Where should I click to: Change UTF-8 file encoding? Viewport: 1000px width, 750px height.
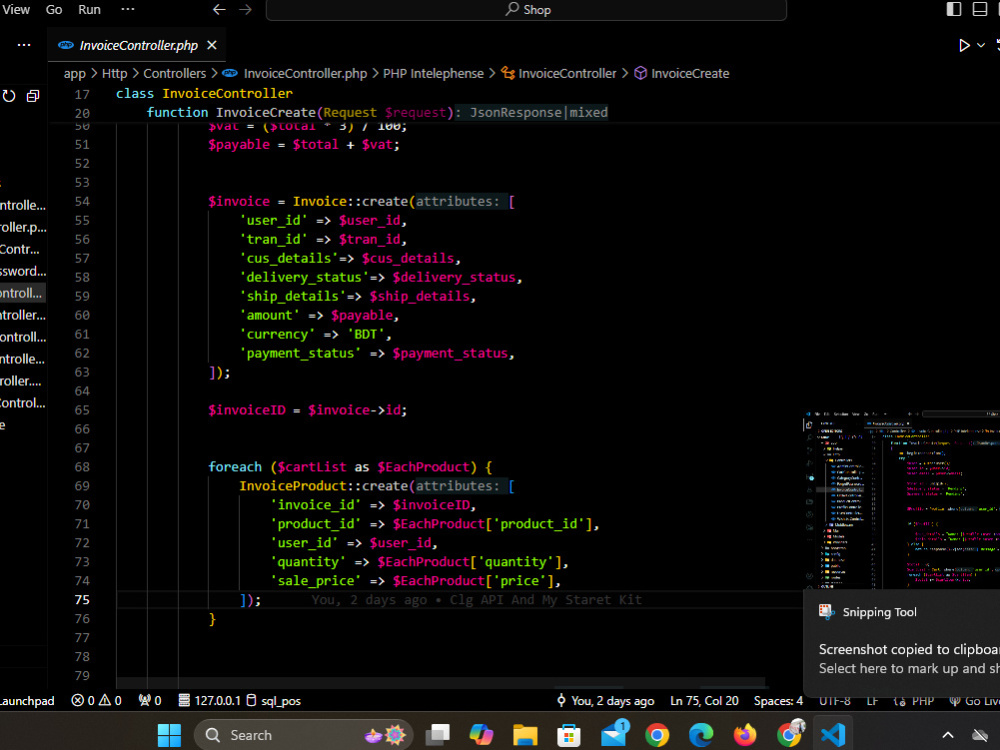834,701
